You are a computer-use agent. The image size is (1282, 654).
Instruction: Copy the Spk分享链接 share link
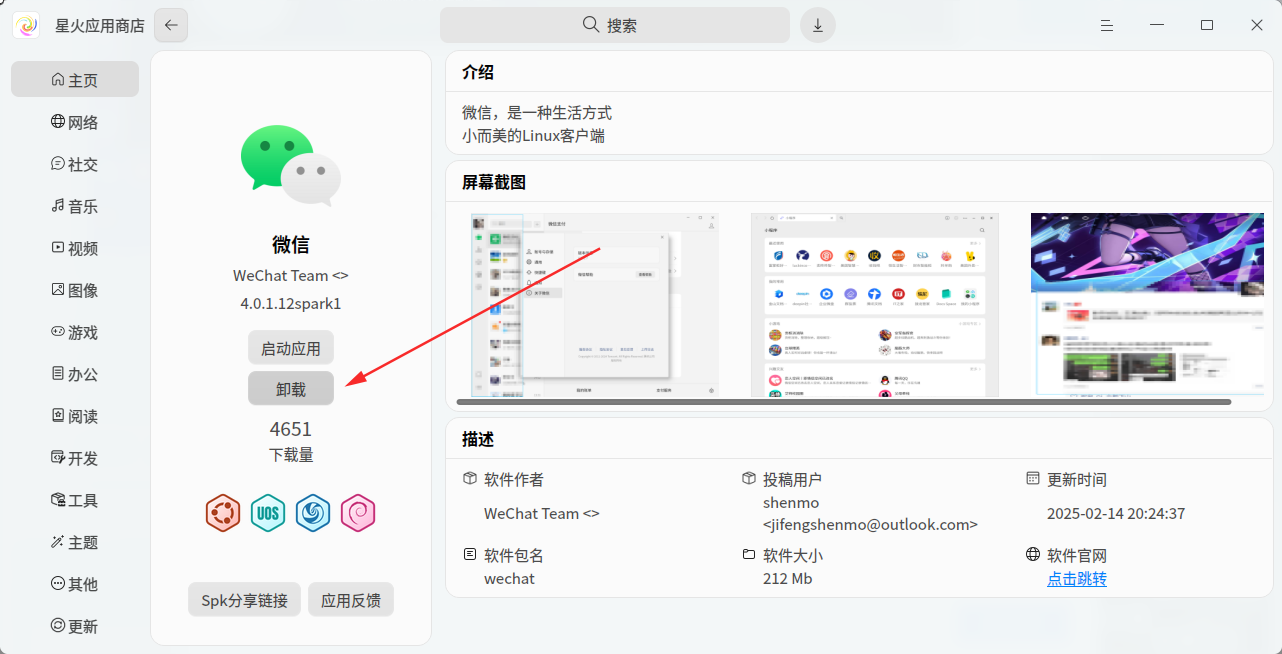pos(245,600)
